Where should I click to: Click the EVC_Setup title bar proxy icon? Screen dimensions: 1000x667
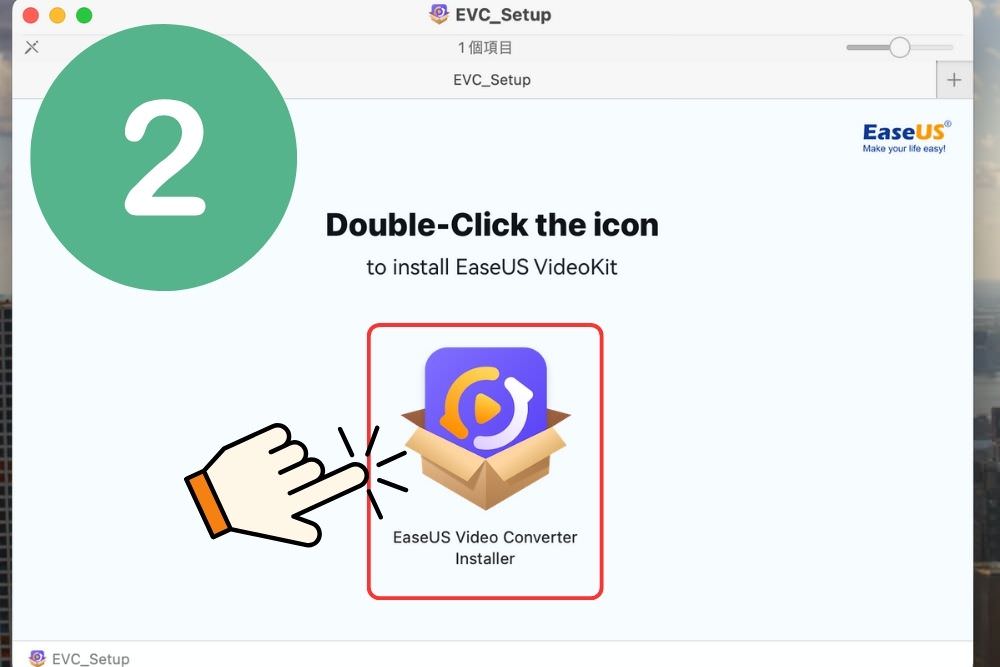(439, 13)
